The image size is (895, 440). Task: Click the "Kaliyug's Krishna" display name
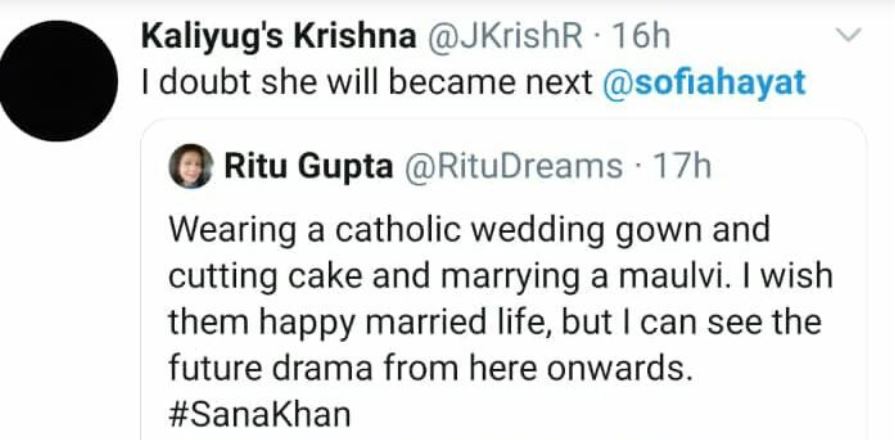click(x=279, y=38)
